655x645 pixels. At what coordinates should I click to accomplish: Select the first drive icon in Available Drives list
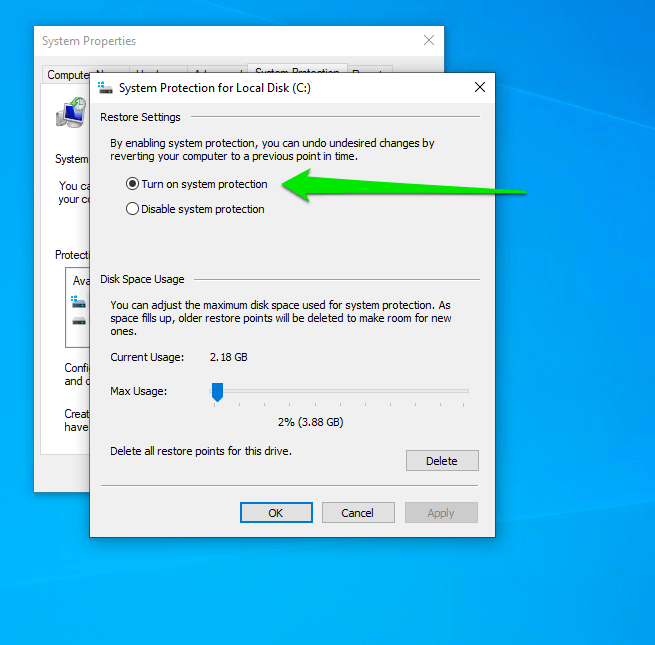pyautogui.click(x=79, y=302)
